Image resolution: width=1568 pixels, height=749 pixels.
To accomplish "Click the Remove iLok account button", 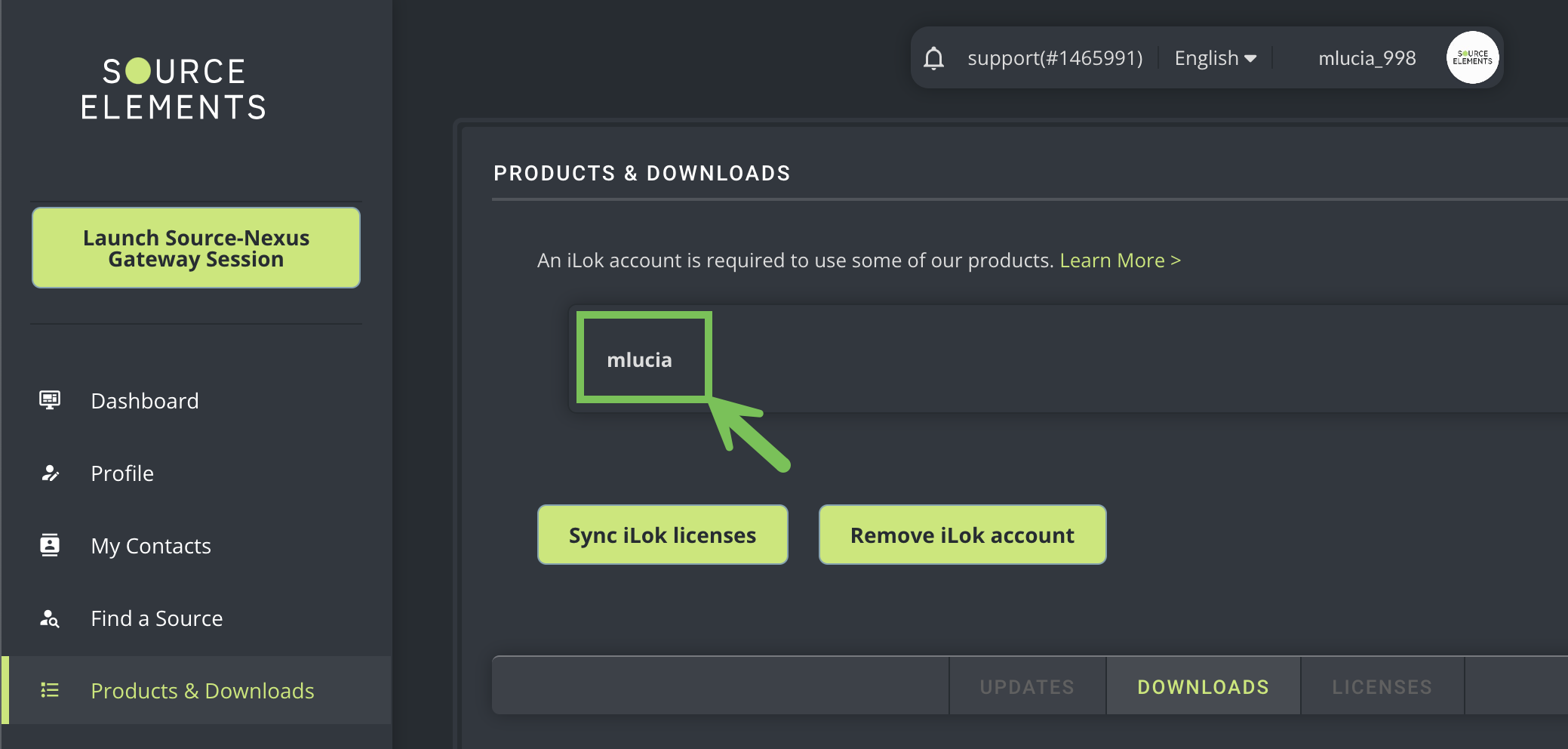I will pos(962,535).
